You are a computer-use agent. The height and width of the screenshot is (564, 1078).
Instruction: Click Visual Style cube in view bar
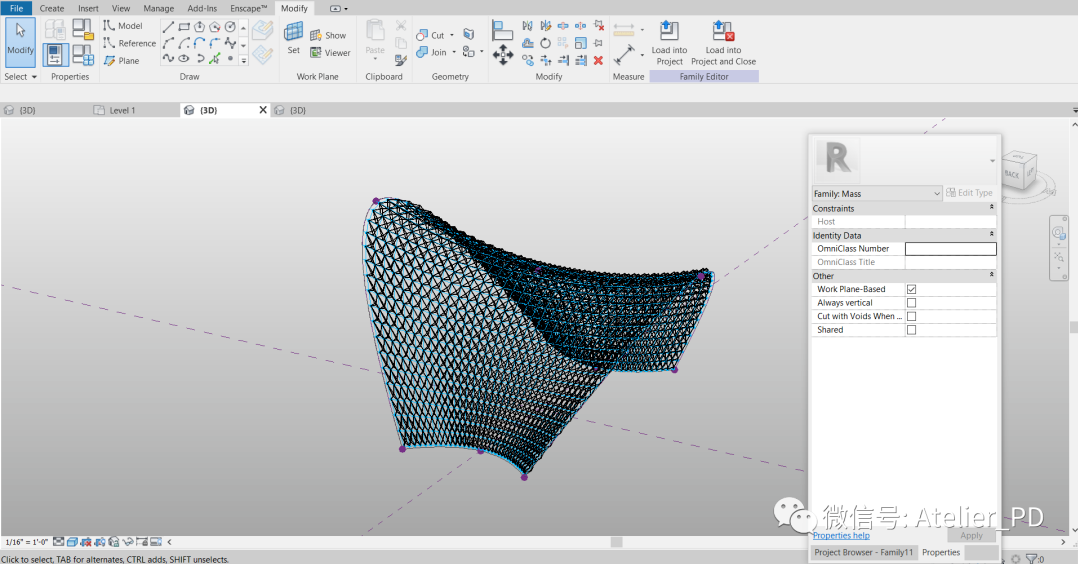coord(72,542)
